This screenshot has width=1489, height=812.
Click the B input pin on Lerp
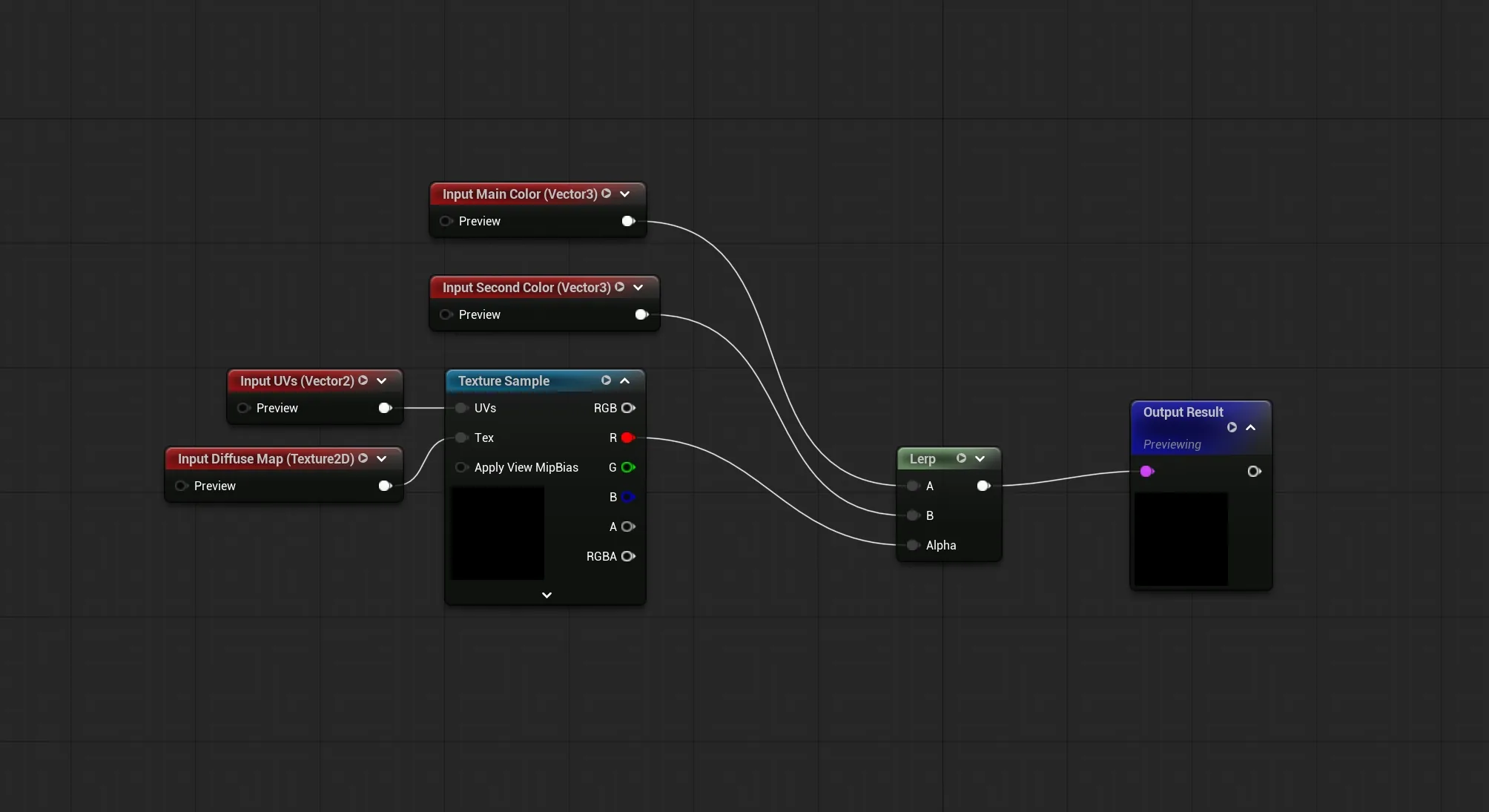coord(913,515)
